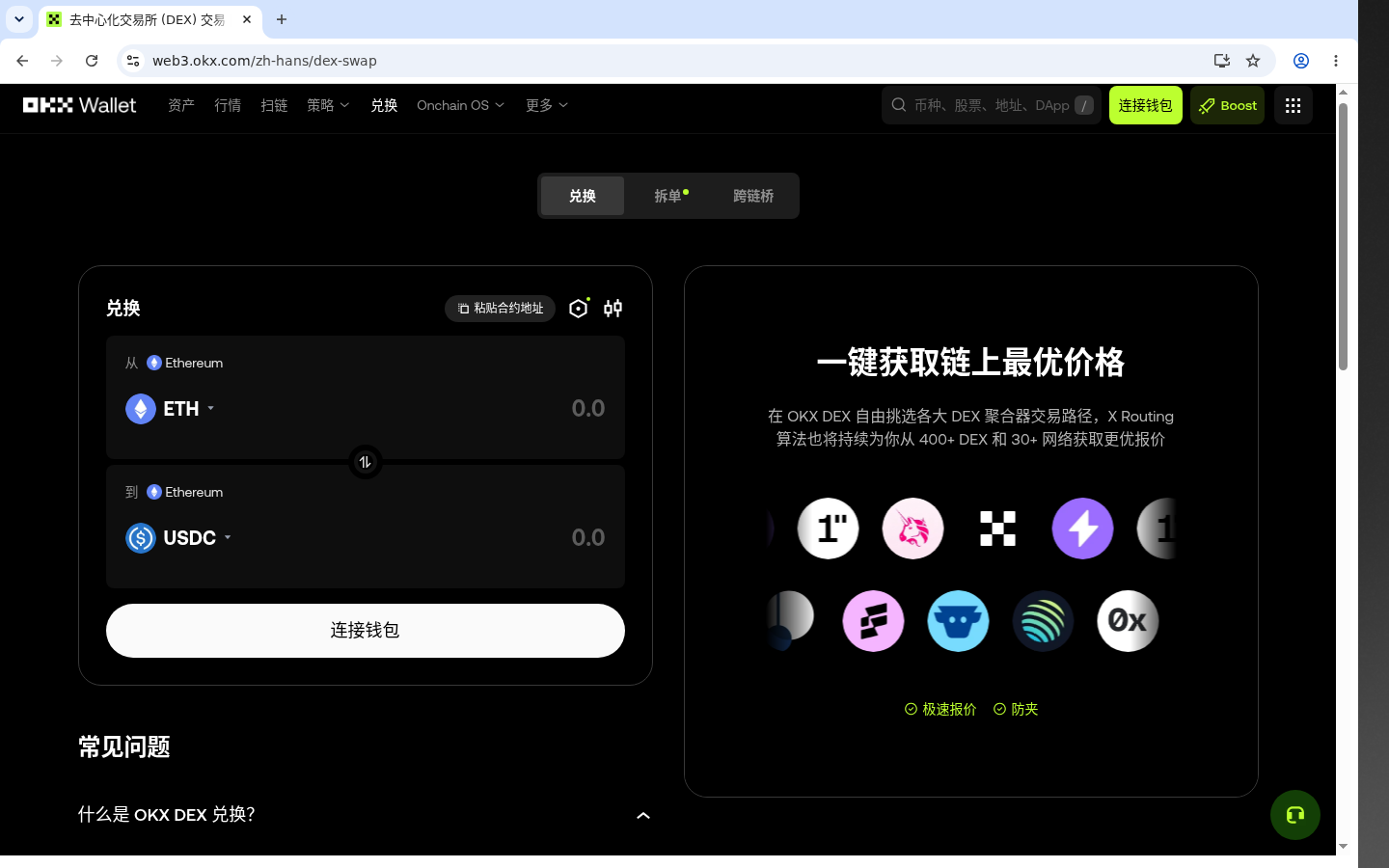Open a new browser tab
Screen dimensions: 1389x868
point(282,19)
